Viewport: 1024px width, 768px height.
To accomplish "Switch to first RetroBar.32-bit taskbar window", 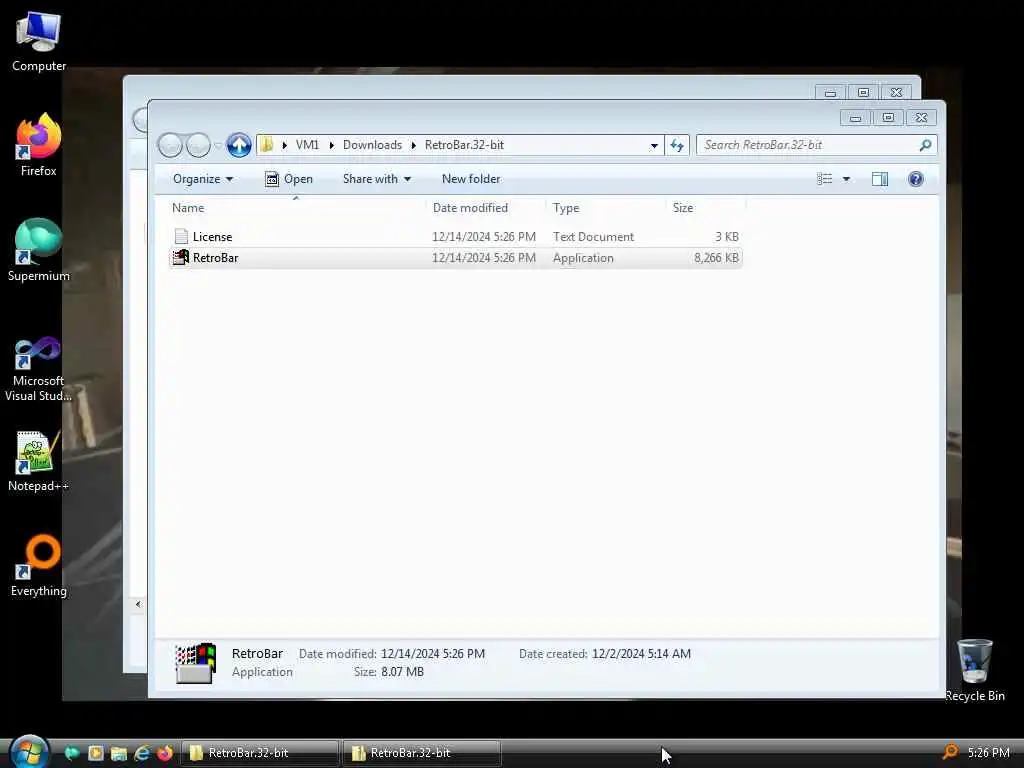I will point(260,753).
